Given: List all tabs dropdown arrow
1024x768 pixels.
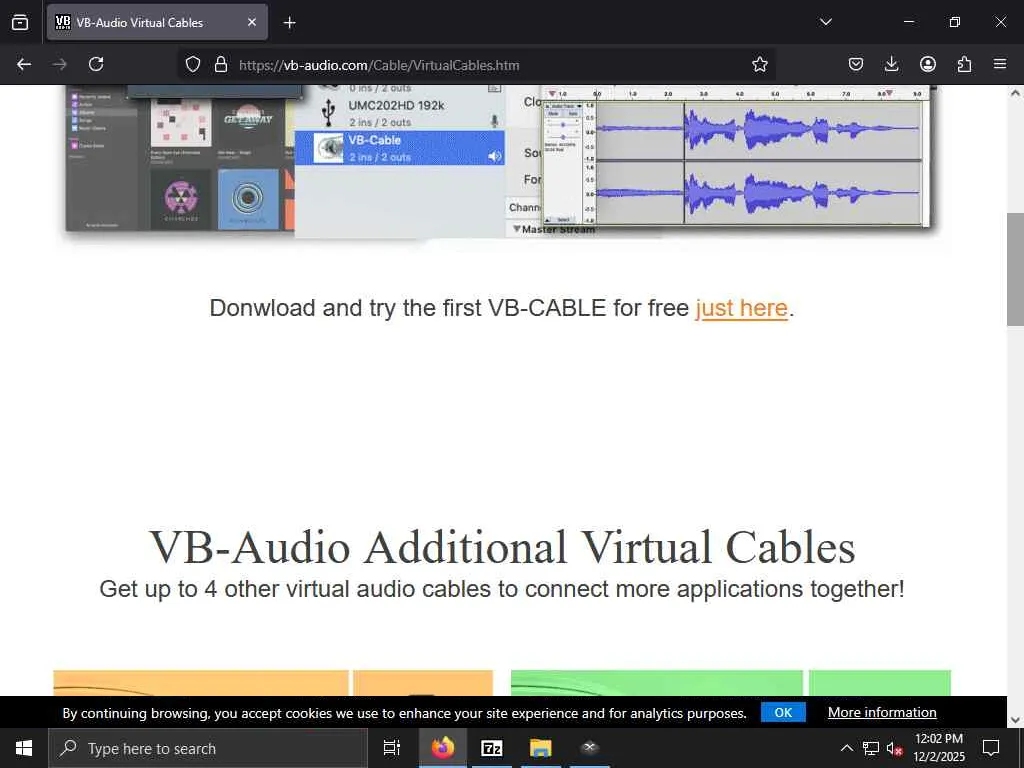Looking at the screenshot, I should [825, 22].
